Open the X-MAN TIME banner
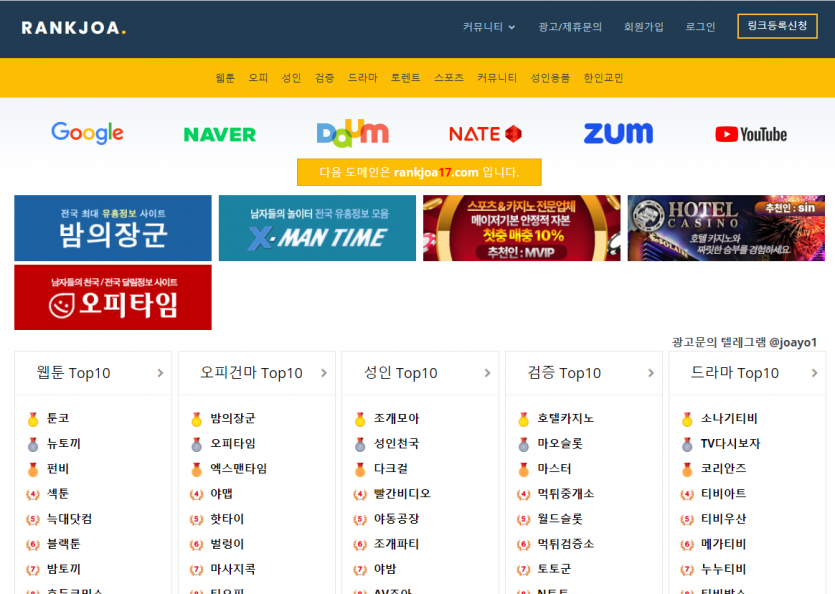 (x=317, y=228)
